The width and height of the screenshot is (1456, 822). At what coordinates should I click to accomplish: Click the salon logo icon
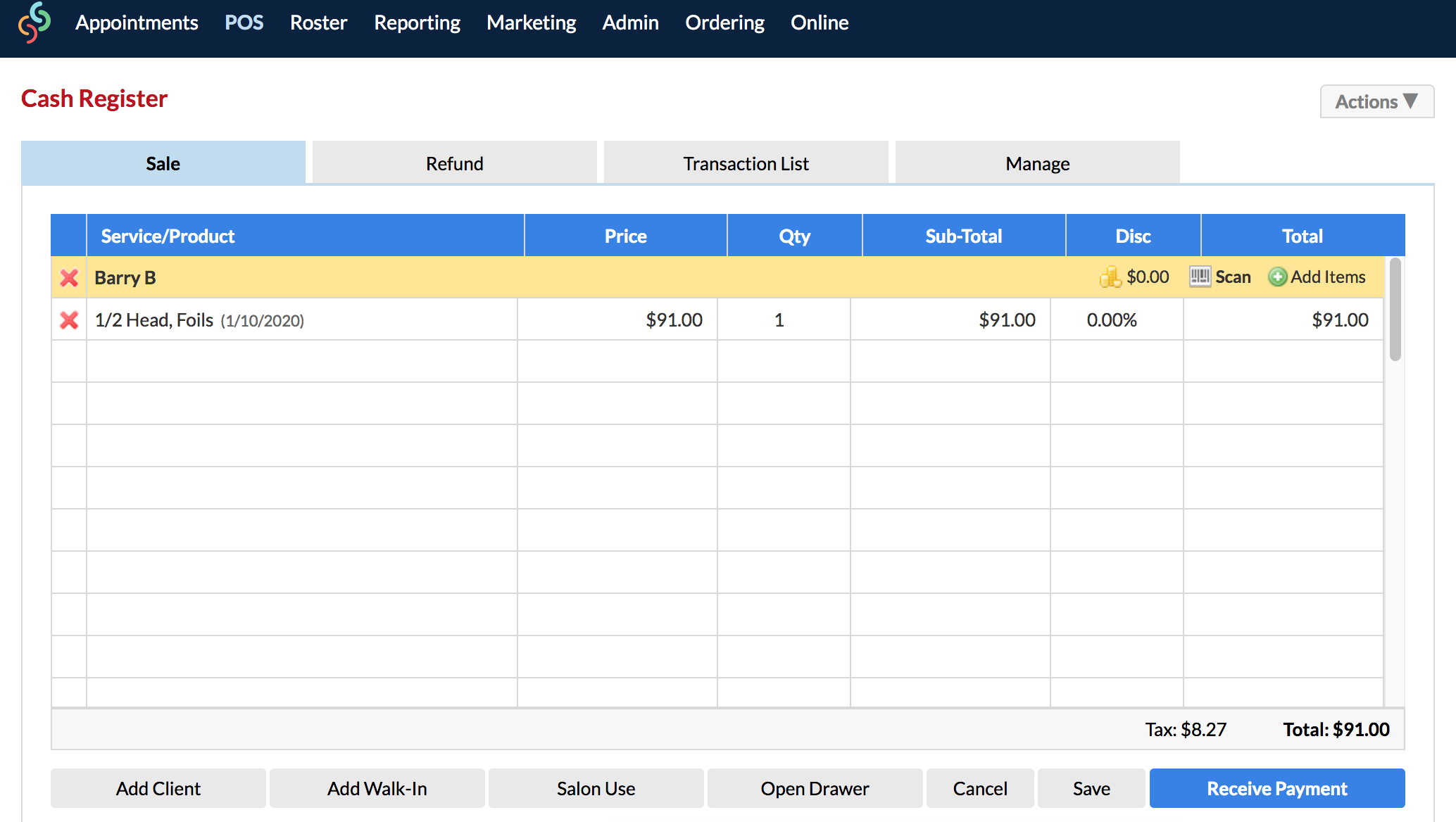[34, 23]
